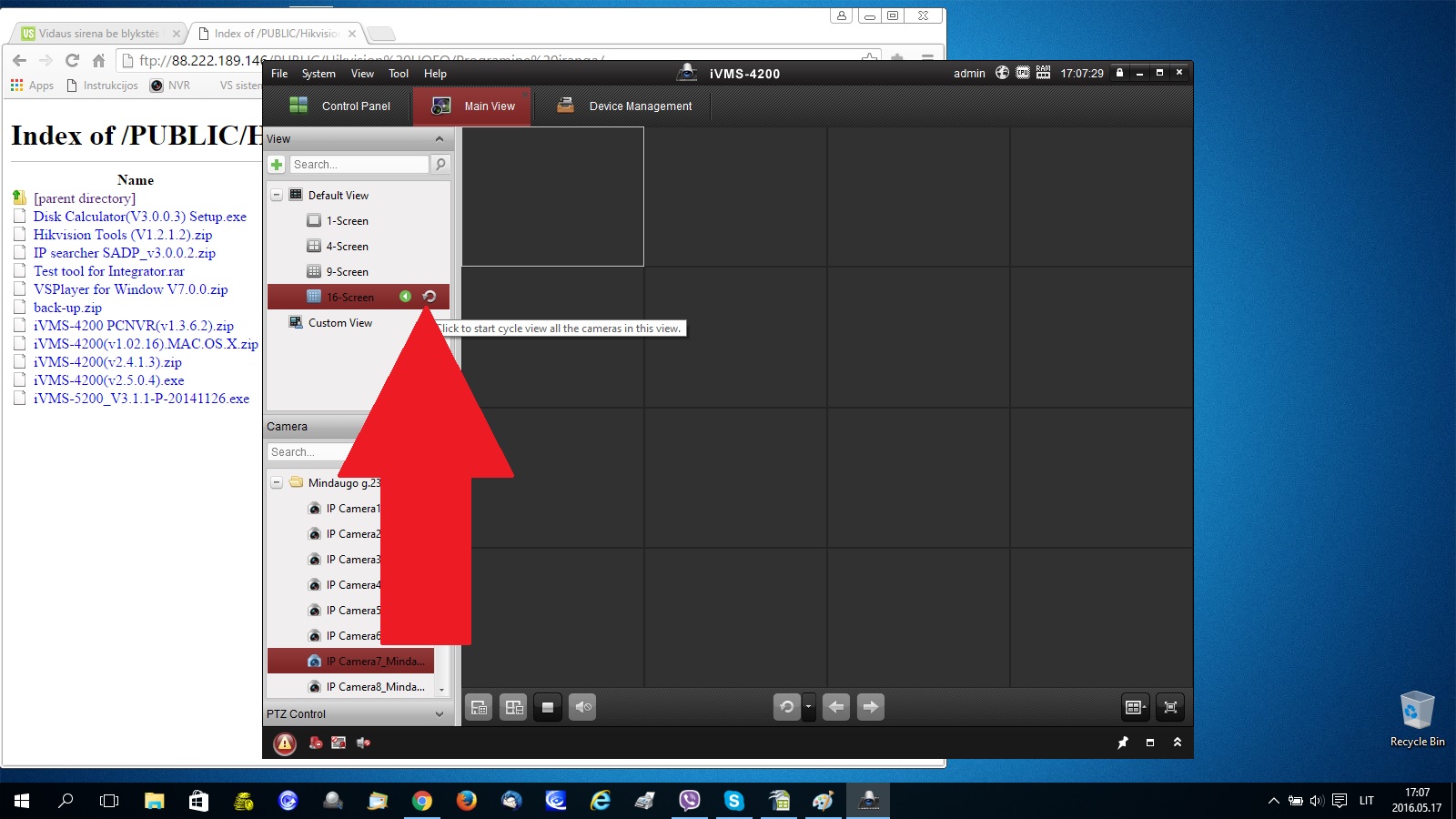Open iVMS-4200(v2.5.0.4).exe link in browser
Screen dimensions: 1456x819
109,380
